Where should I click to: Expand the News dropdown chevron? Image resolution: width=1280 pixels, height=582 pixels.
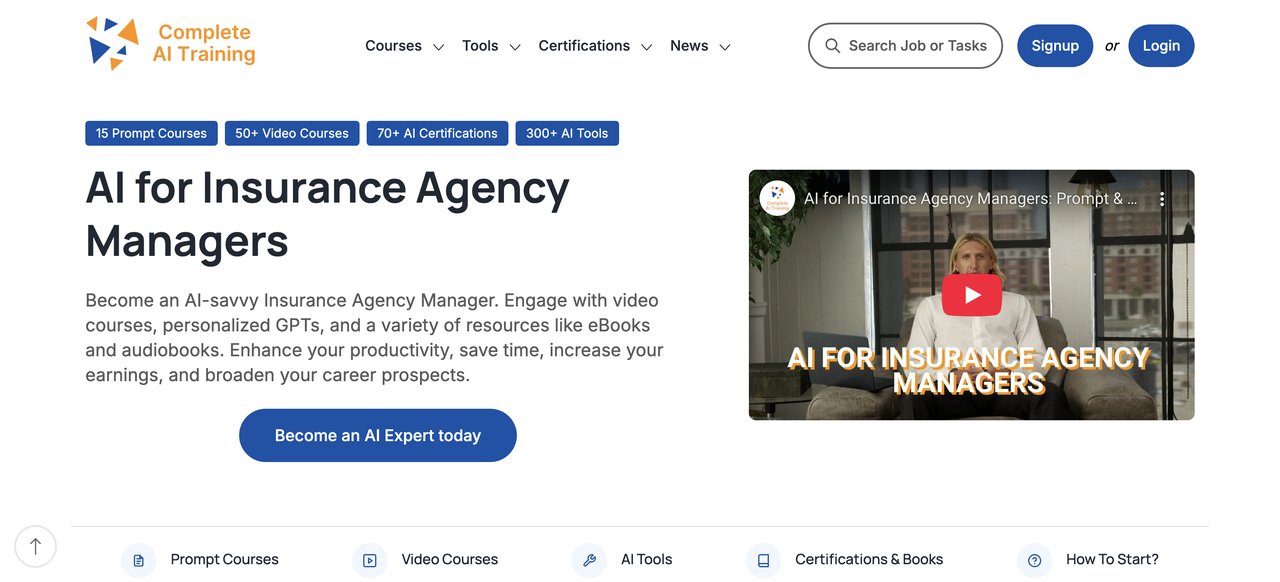pyautogui.click(x=725, y=47)
